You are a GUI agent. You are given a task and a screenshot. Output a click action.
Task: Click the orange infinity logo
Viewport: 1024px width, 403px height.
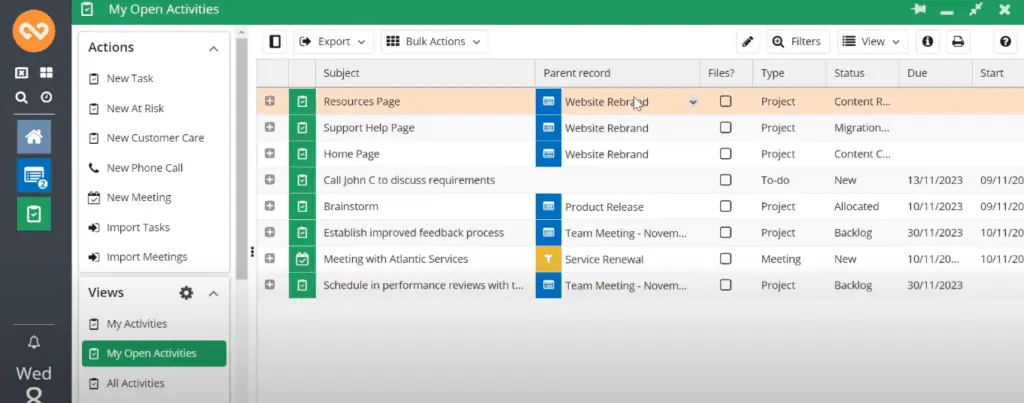coord(34,31)
